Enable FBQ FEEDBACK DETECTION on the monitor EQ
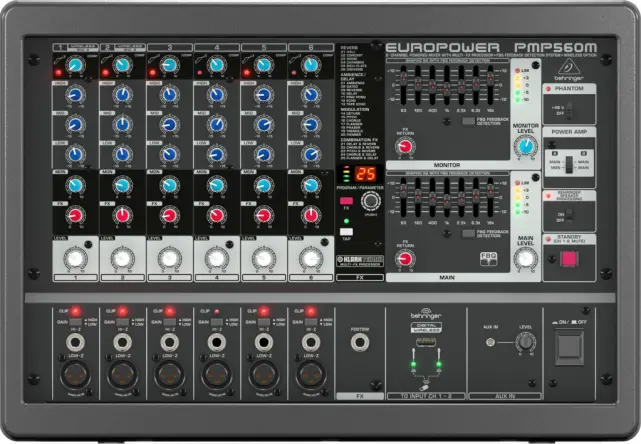The height and width of the screenshot is (444, 641). point(468,121)
